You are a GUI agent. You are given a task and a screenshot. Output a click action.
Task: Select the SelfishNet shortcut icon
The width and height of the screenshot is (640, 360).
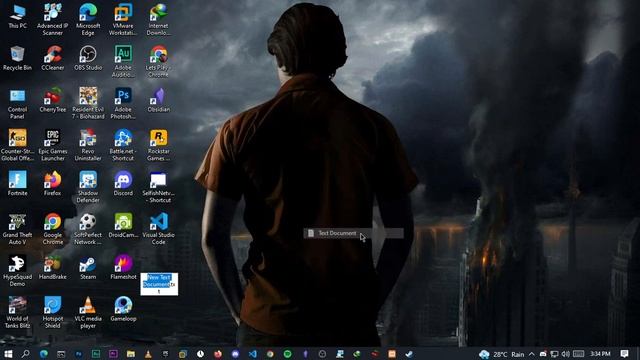pos(158,187)
